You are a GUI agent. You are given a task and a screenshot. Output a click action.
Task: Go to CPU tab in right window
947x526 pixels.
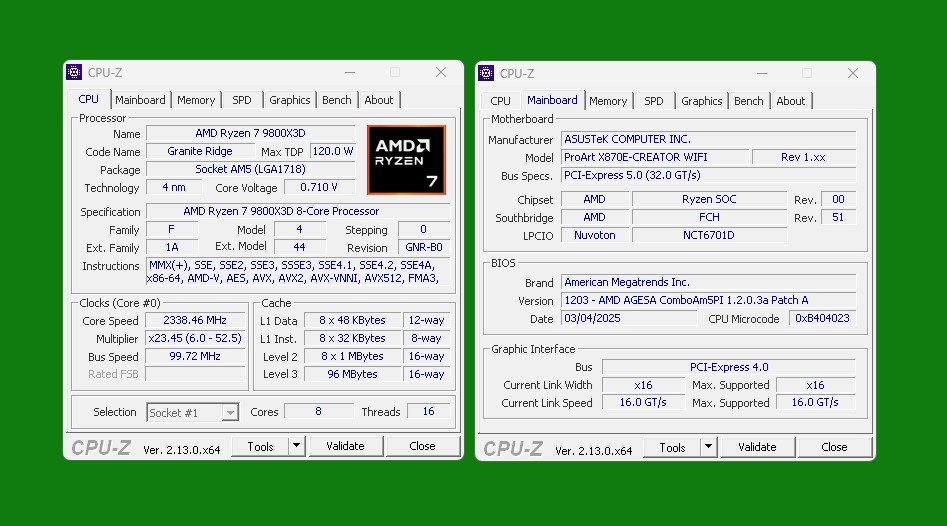(500, 101)
